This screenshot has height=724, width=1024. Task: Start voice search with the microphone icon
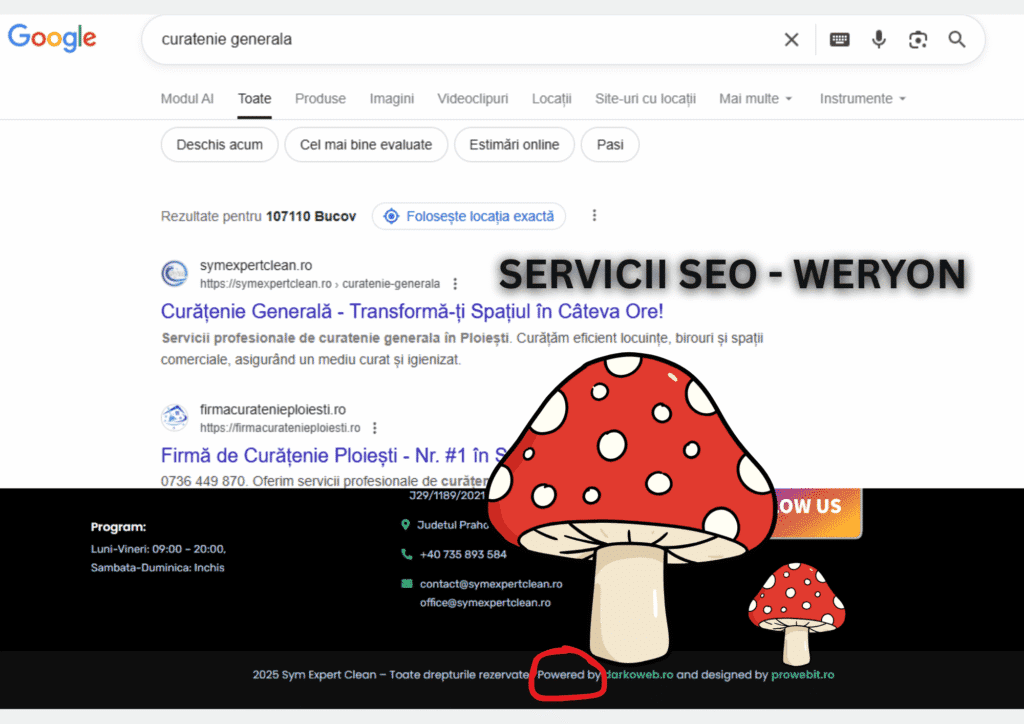point(878,39)
